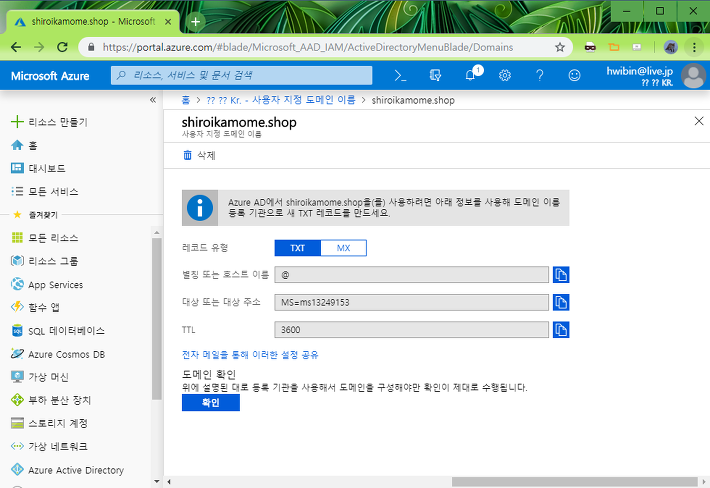Screen dimensions: 710x488
Task: Open the help question mark
Action: [x=540, y=75]
